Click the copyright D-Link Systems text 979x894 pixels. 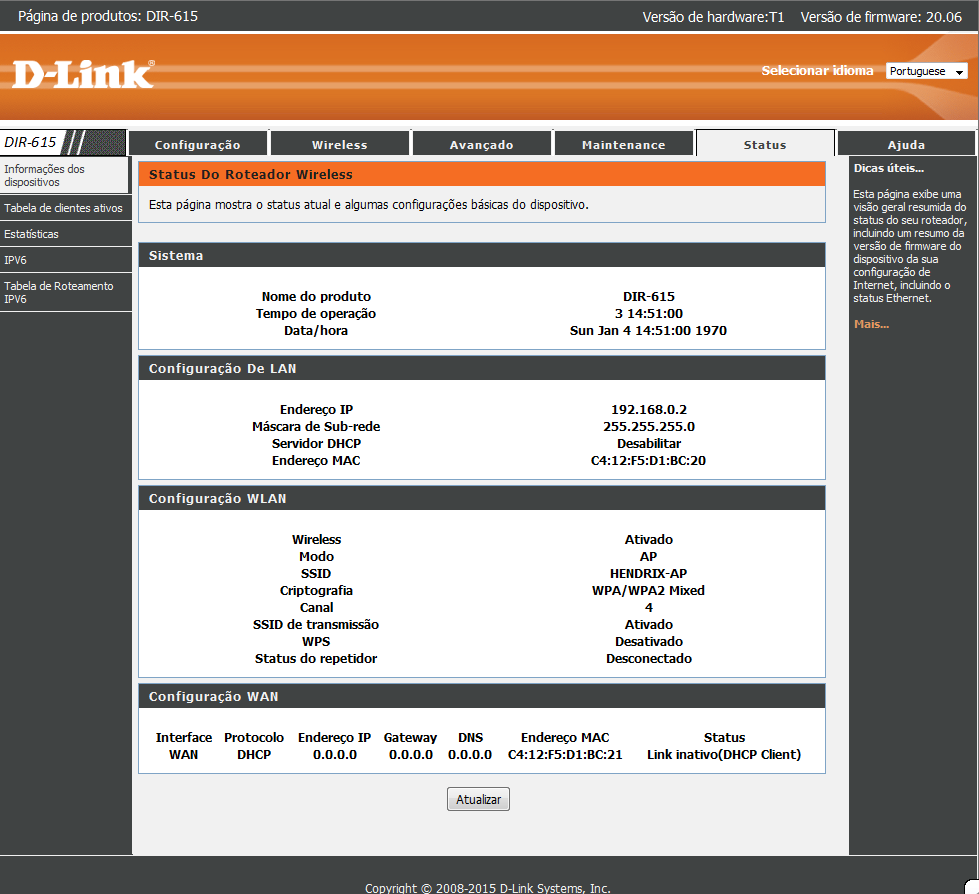click(488, 888)
